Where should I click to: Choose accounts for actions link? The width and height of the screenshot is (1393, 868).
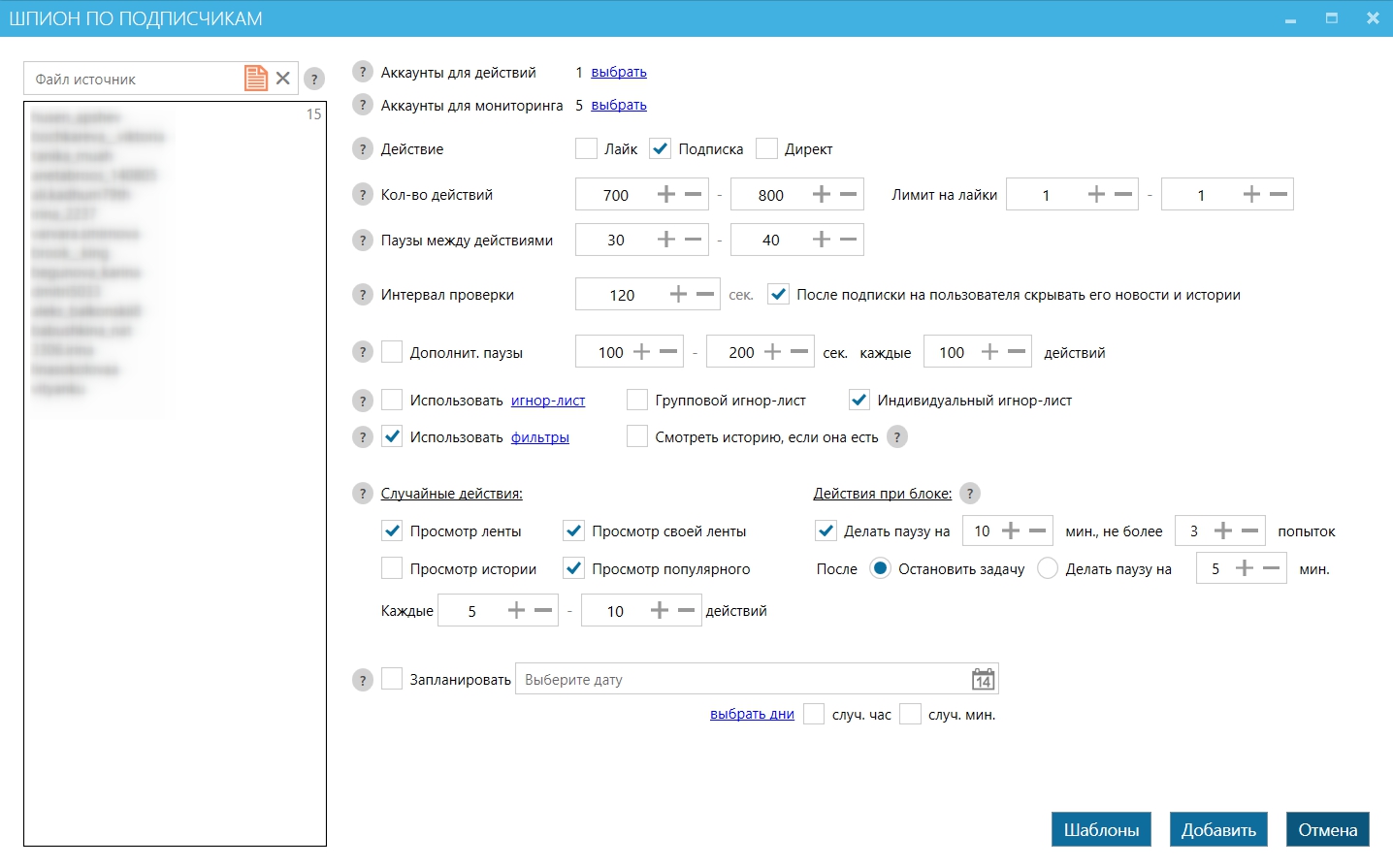pos(619,72)
